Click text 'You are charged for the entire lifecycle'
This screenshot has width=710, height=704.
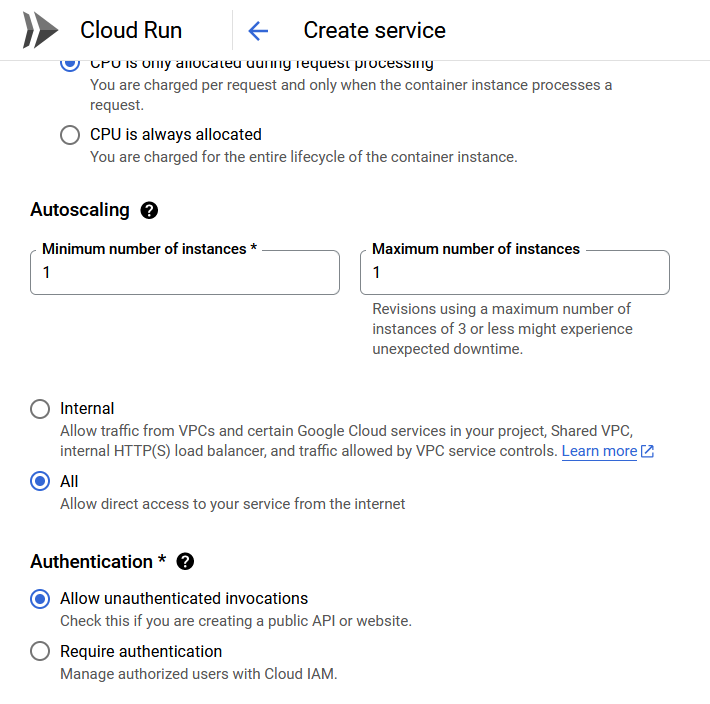coord(217,157)
